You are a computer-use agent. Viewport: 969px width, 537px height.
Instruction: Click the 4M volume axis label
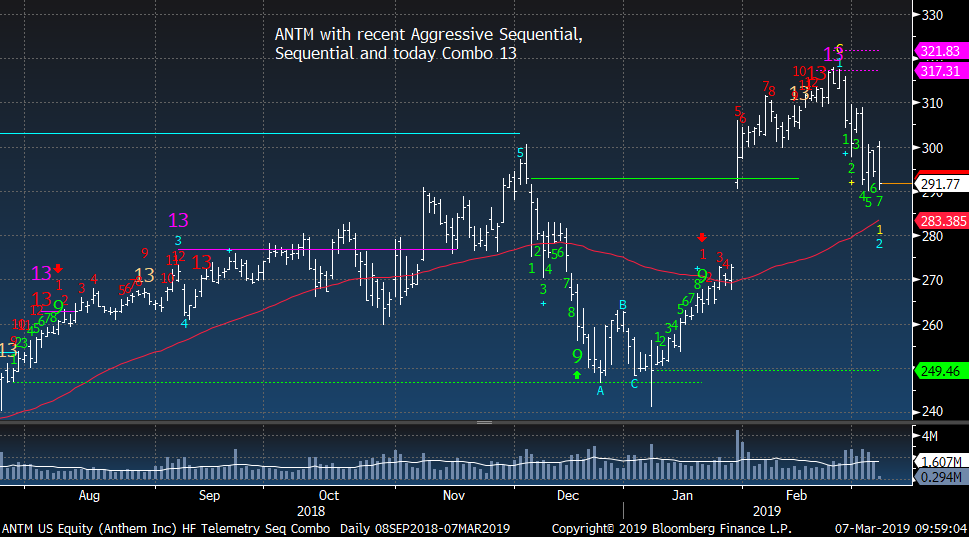(x=930, y=436)
